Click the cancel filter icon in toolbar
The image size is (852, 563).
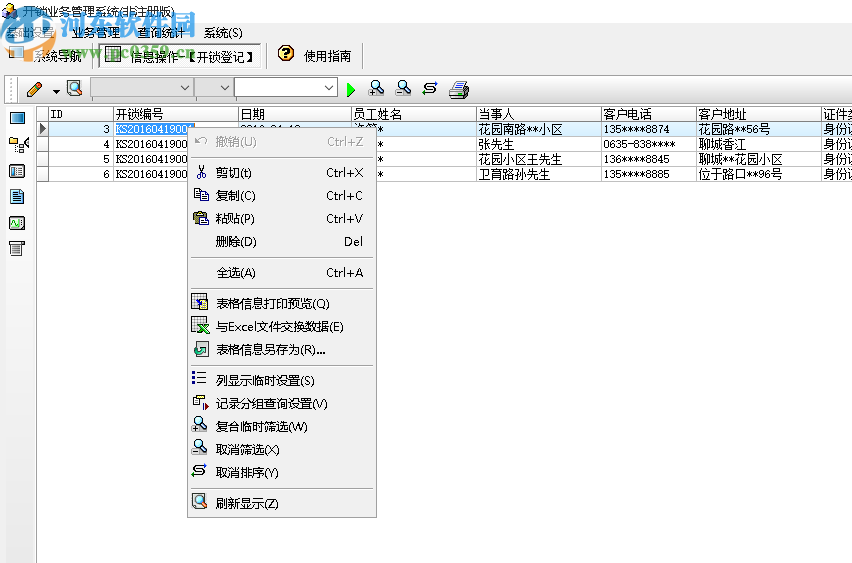pyautogui.click(x=403, y=88)
